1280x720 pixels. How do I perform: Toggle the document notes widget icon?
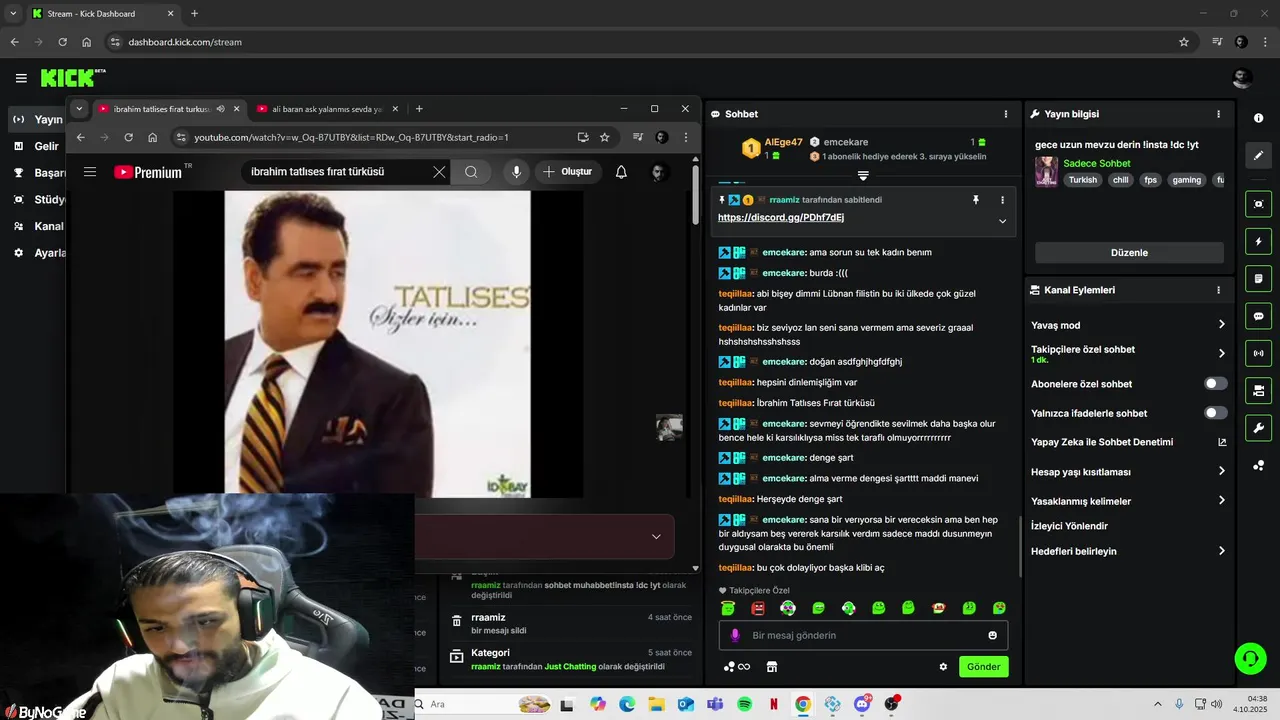point(1258,278)
